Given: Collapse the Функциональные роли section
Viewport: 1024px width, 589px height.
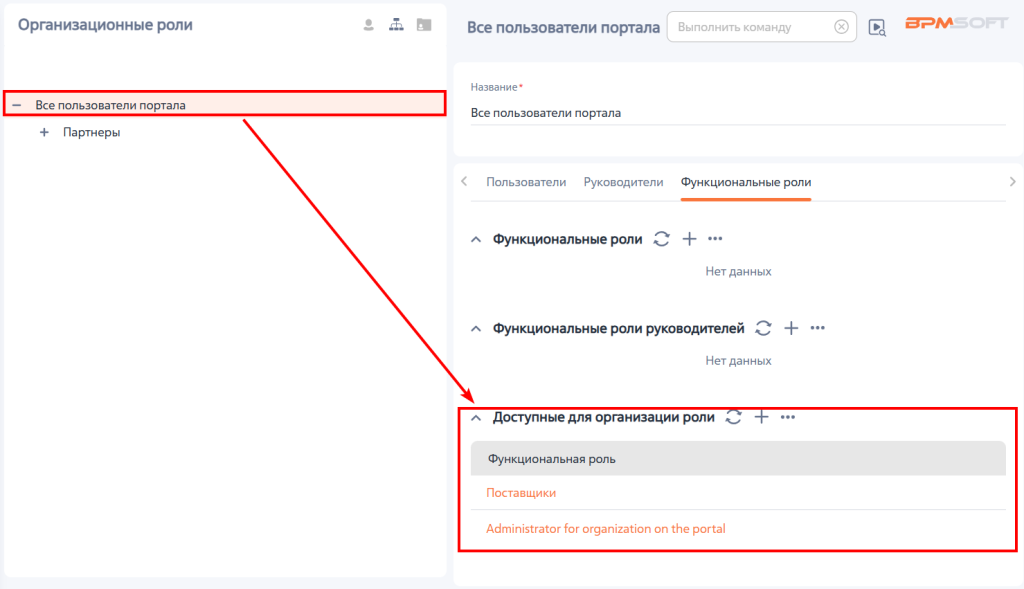Looking at the screenshot, I should pos(475,240).
